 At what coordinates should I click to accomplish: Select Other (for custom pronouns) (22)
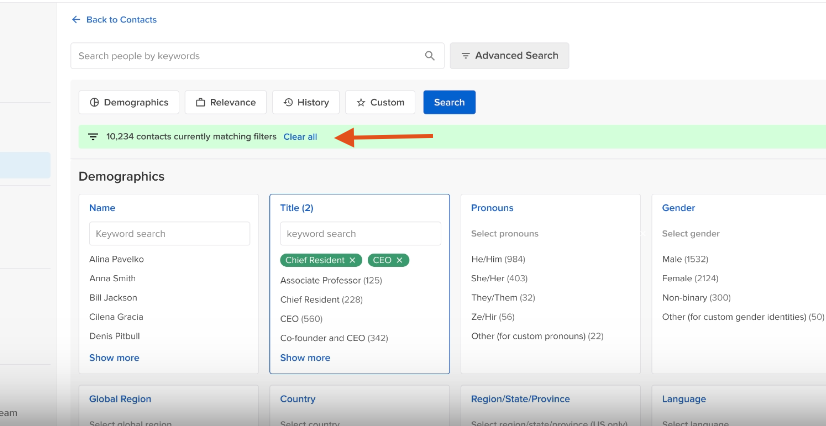tap(537, 336)
